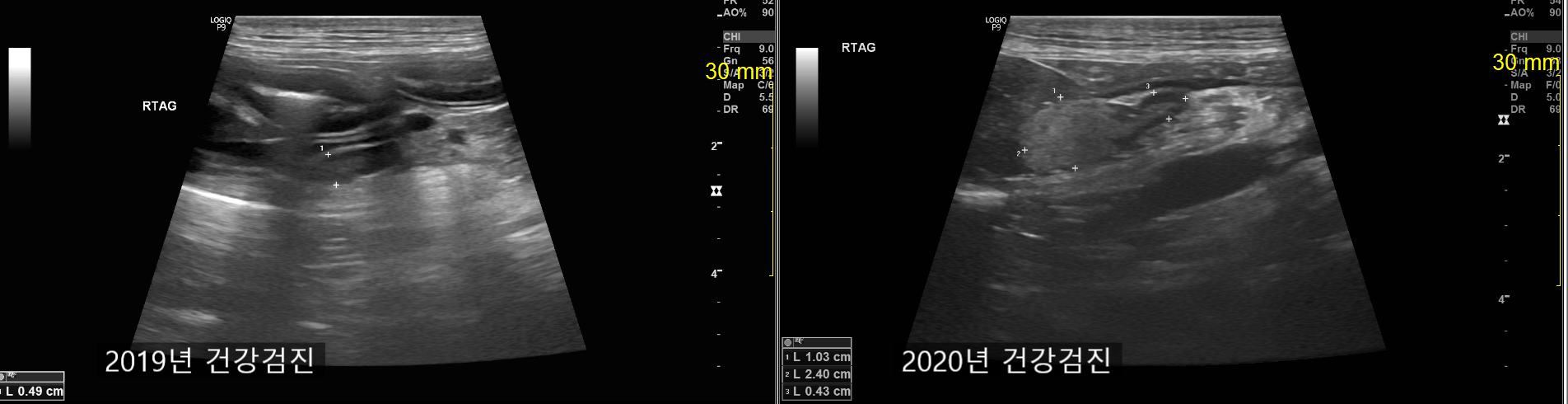Viewport: 1568px width, 404px height.
Task: Click caliper 1 upper cross in the 2019 scan
Action: click(x=328, y=154)
